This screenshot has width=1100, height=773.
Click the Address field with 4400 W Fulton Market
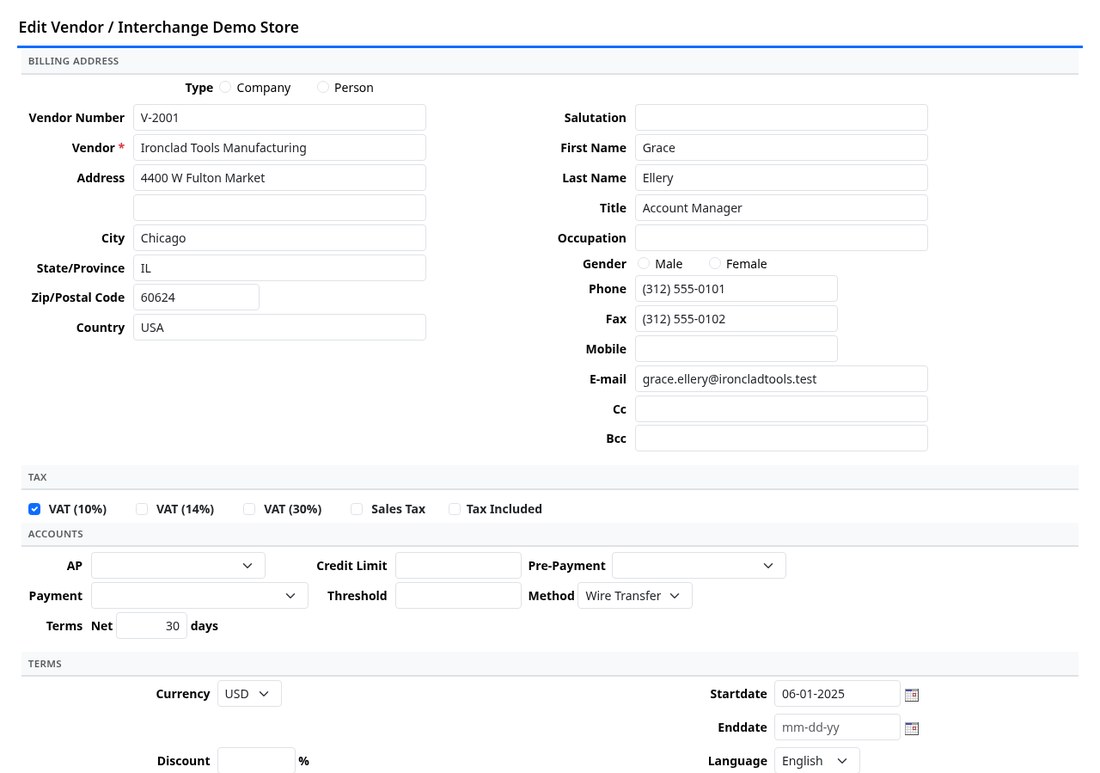click(x=279, y=177)
